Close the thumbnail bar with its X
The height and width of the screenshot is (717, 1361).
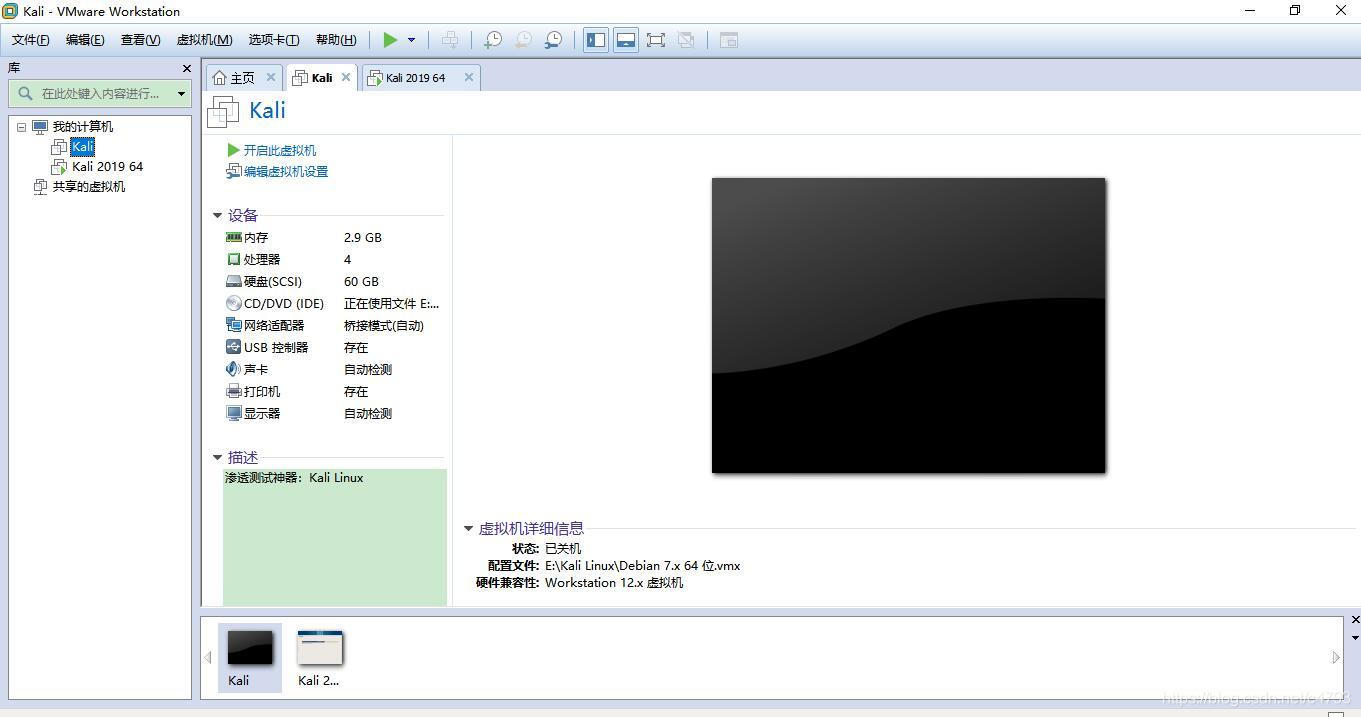[1355, 620]
